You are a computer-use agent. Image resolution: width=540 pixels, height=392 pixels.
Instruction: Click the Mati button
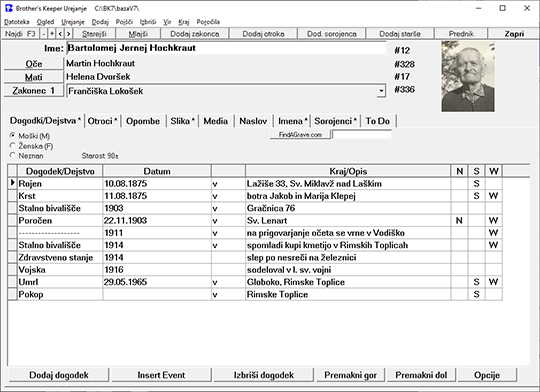coord(34,77)
